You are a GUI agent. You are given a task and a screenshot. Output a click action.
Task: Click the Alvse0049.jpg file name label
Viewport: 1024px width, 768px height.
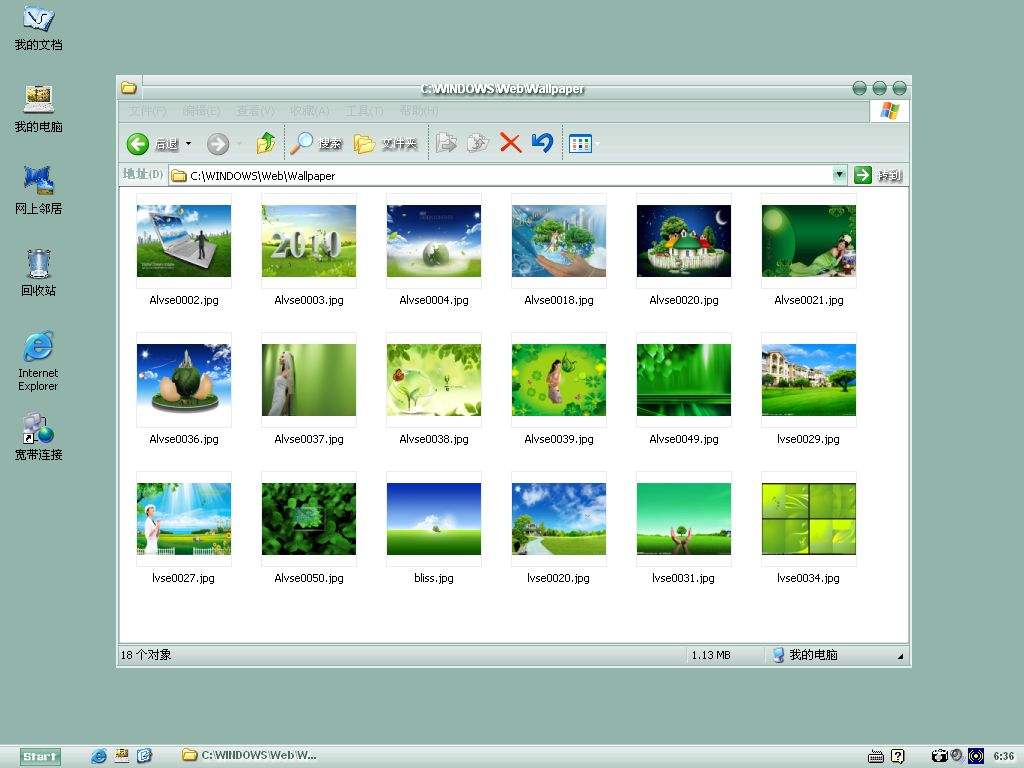click(x=684, y=440)
